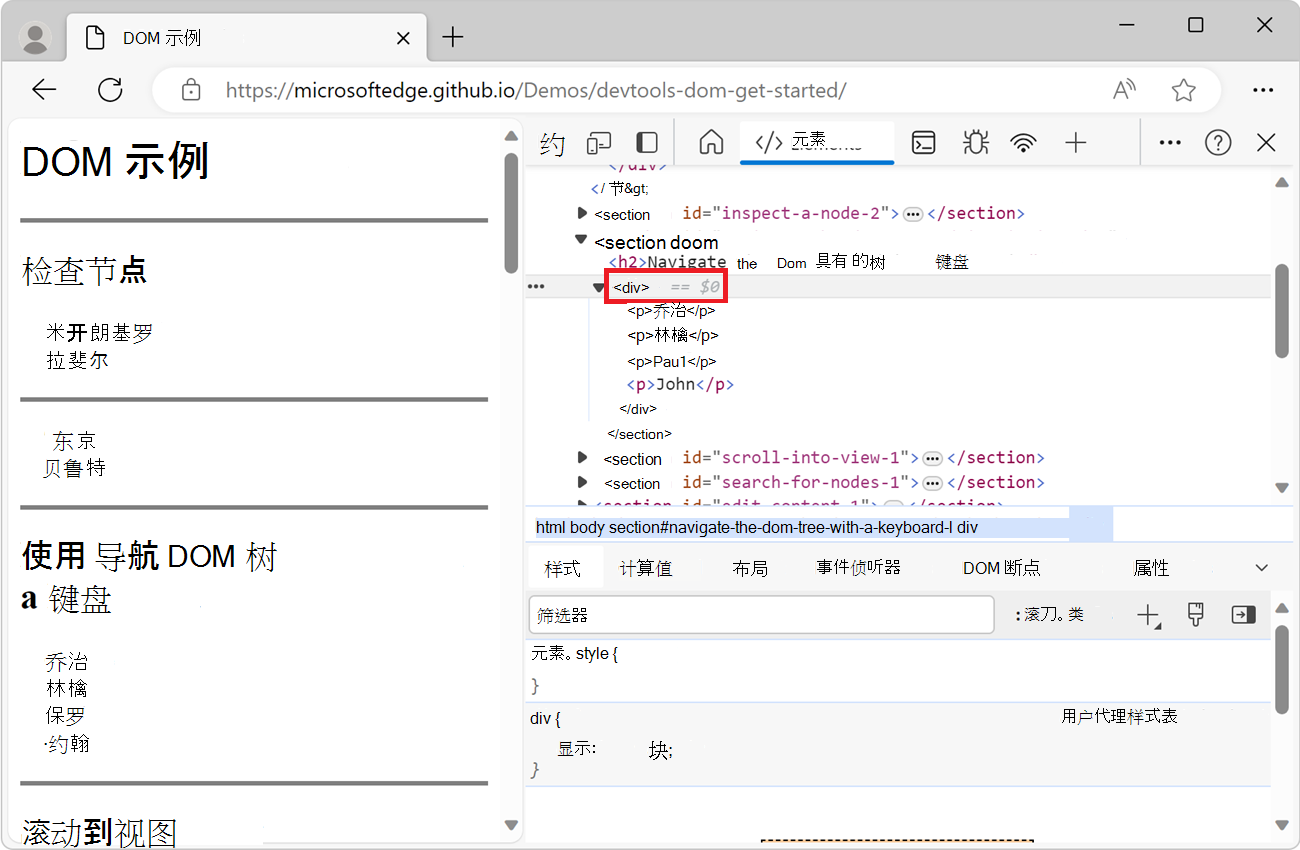1300x850 pixels.
Task: Open the Sources bug icon
Action: tap(975, 143)
